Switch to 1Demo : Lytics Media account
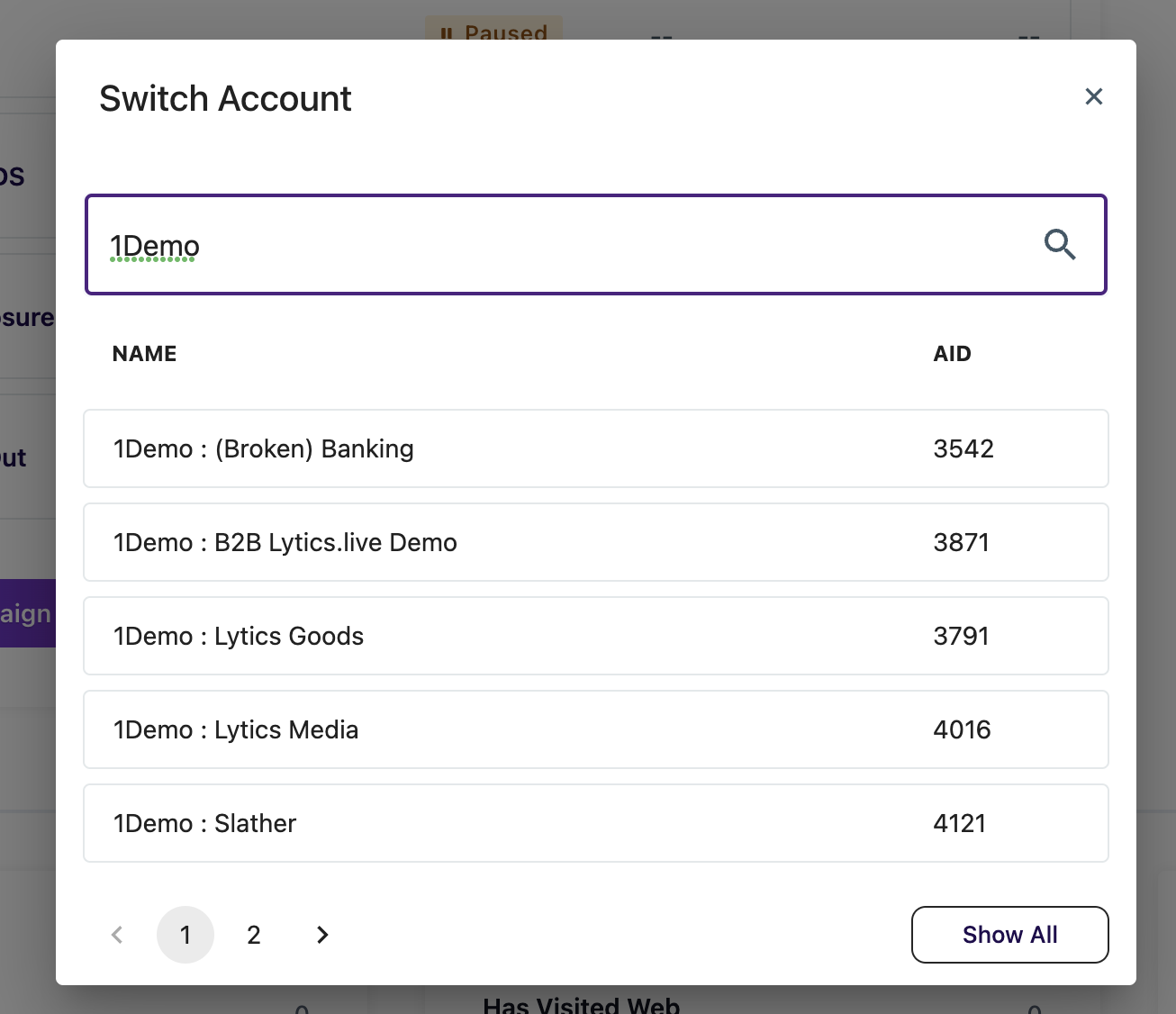The image size is (1176, 1014). (596, 729)
